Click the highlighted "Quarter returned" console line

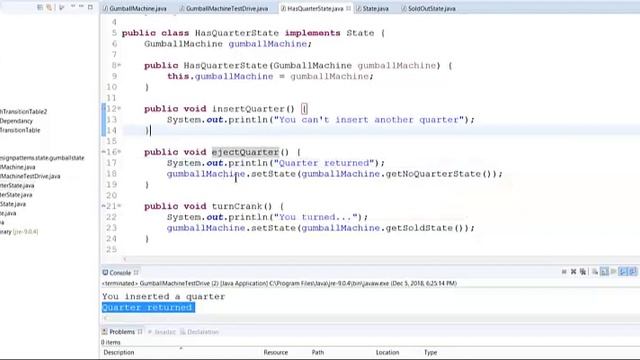tap(148, 307)
